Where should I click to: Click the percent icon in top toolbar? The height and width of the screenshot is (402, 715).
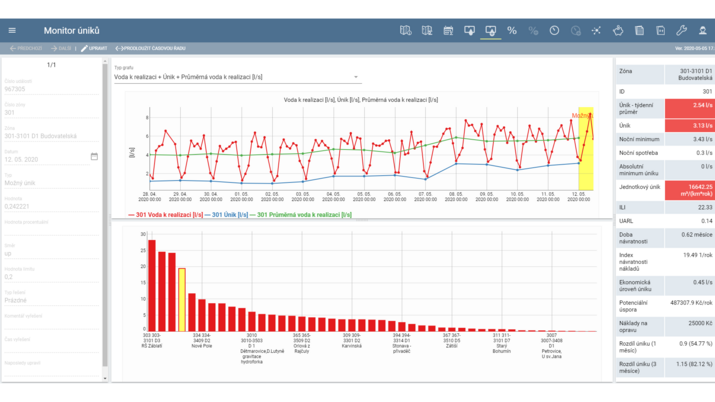pyautogui.click(x=512, y=31)
